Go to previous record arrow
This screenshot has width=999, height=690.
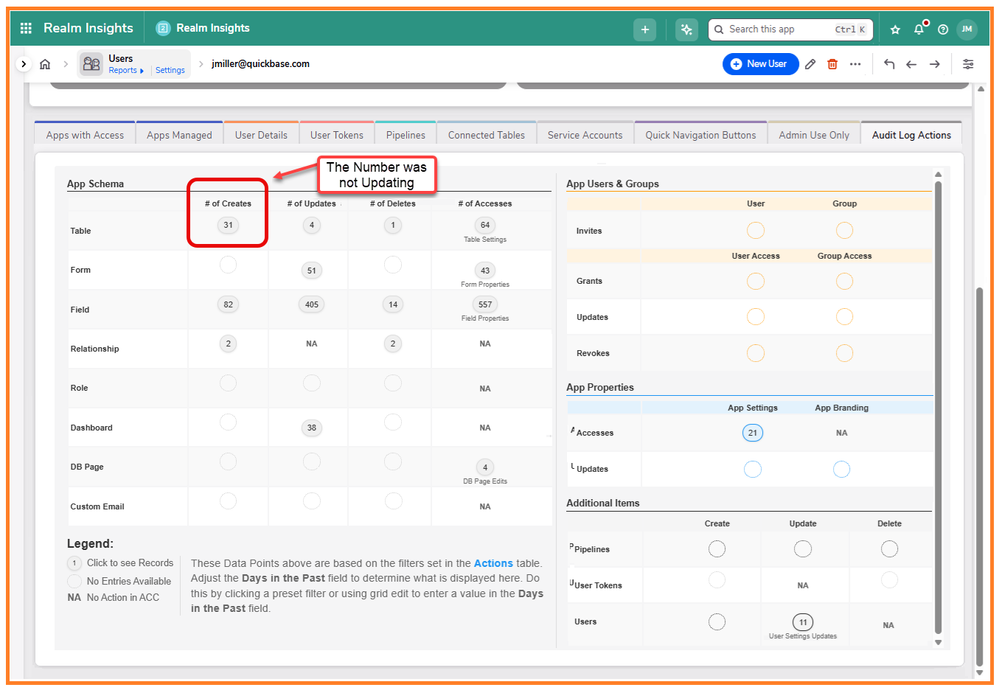pyautogui.click(x=912, y=64)
